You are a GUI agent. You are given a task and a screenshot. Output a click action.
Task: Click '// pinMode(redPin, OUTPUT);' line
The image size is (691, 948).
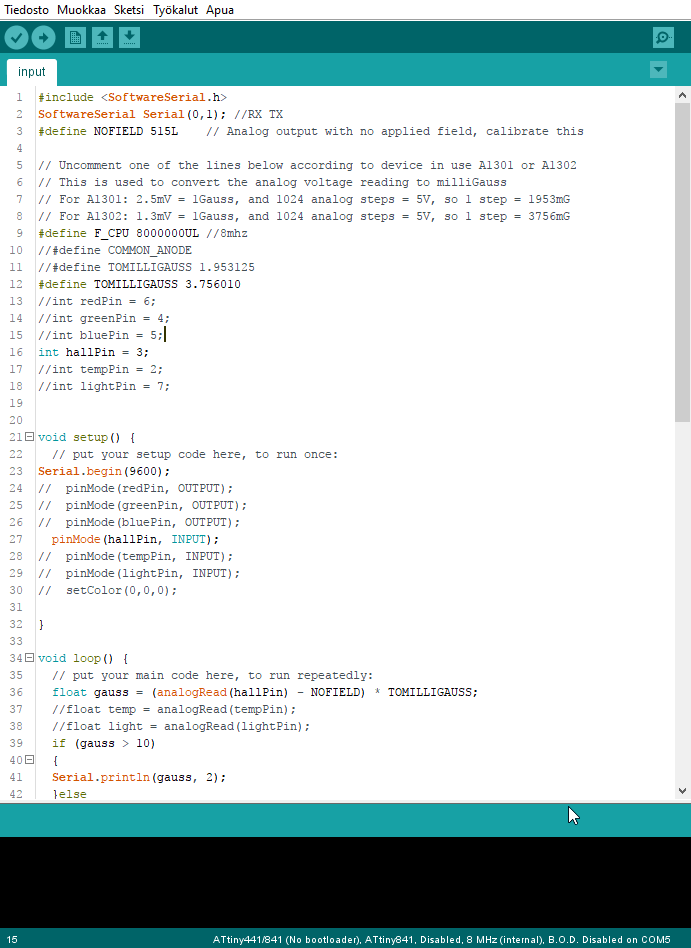point(135,488)
